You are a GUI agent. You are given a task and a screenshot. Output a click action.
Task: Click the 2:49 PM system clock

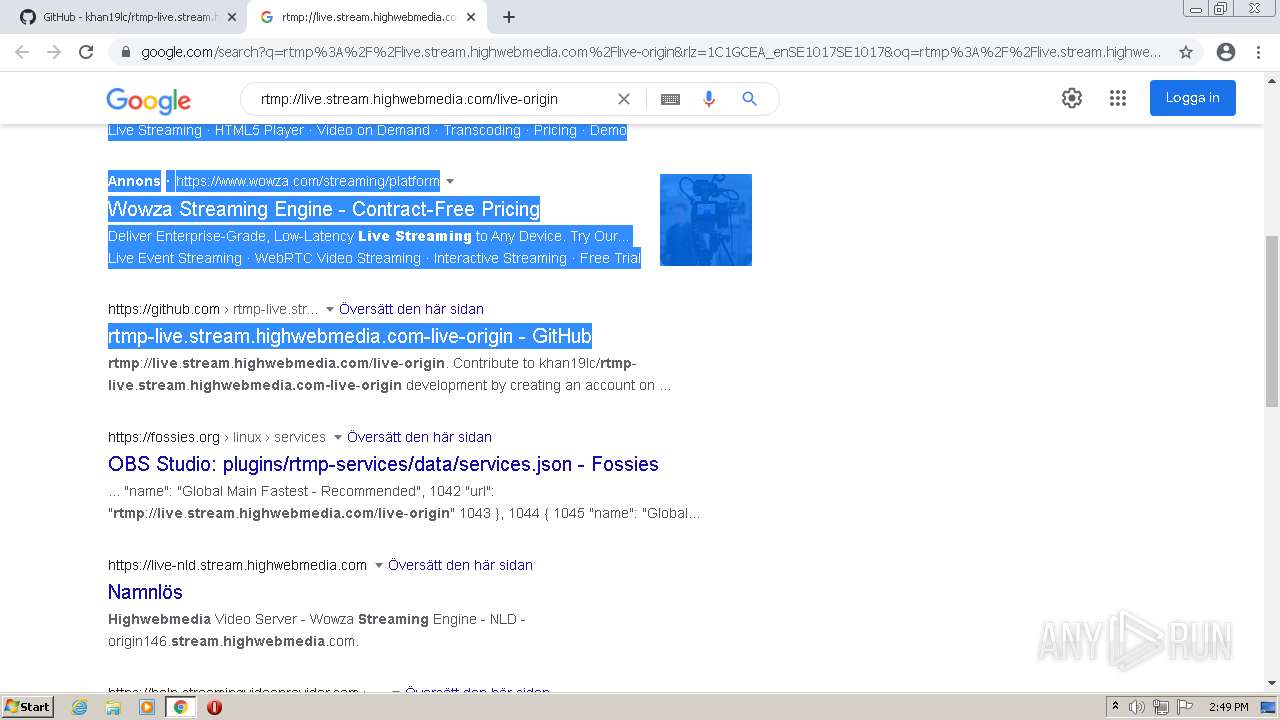tap(1228, 707)
